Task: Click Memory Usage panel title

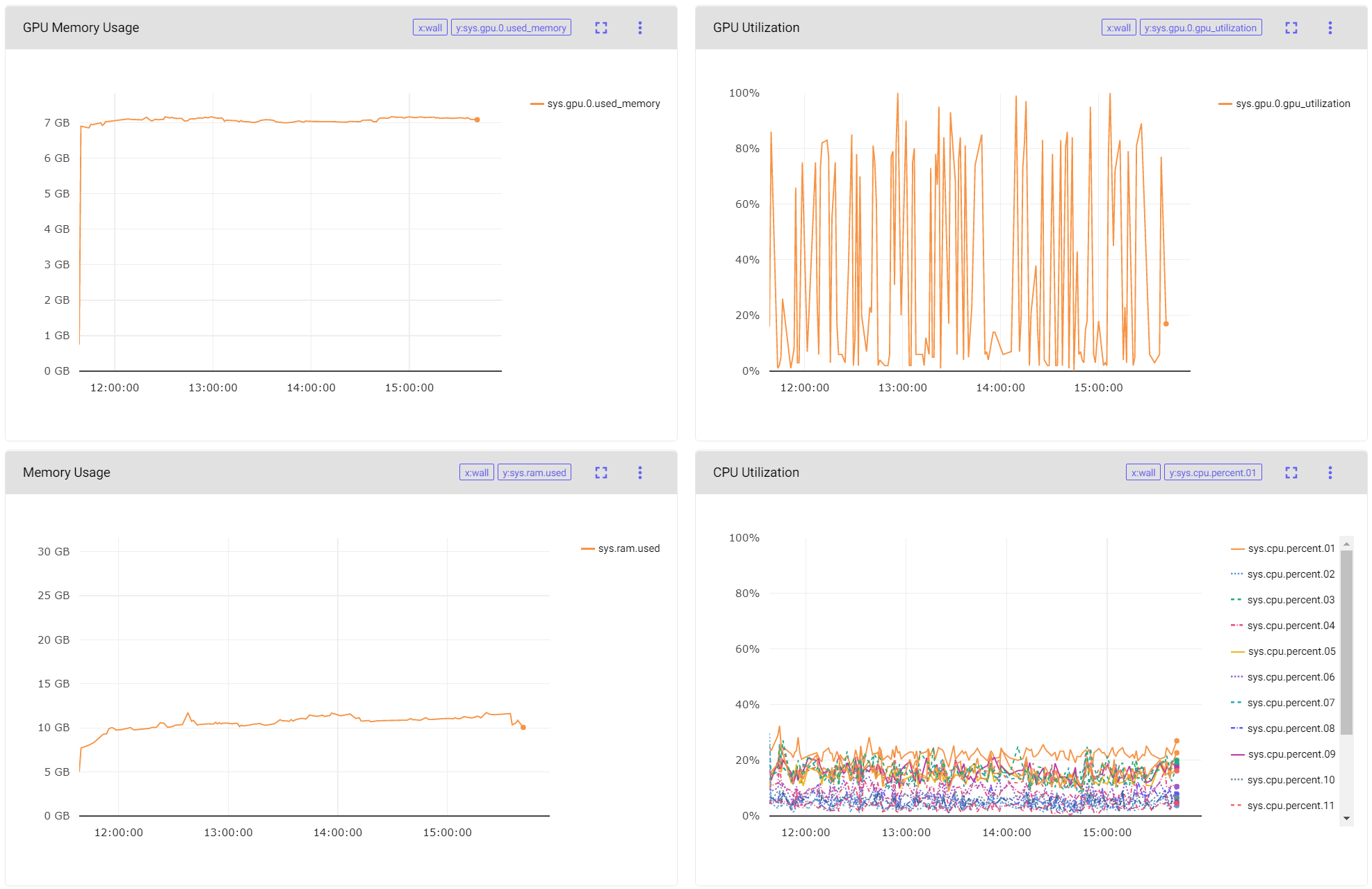Action: pyautogui.click(x=67, y=473)
